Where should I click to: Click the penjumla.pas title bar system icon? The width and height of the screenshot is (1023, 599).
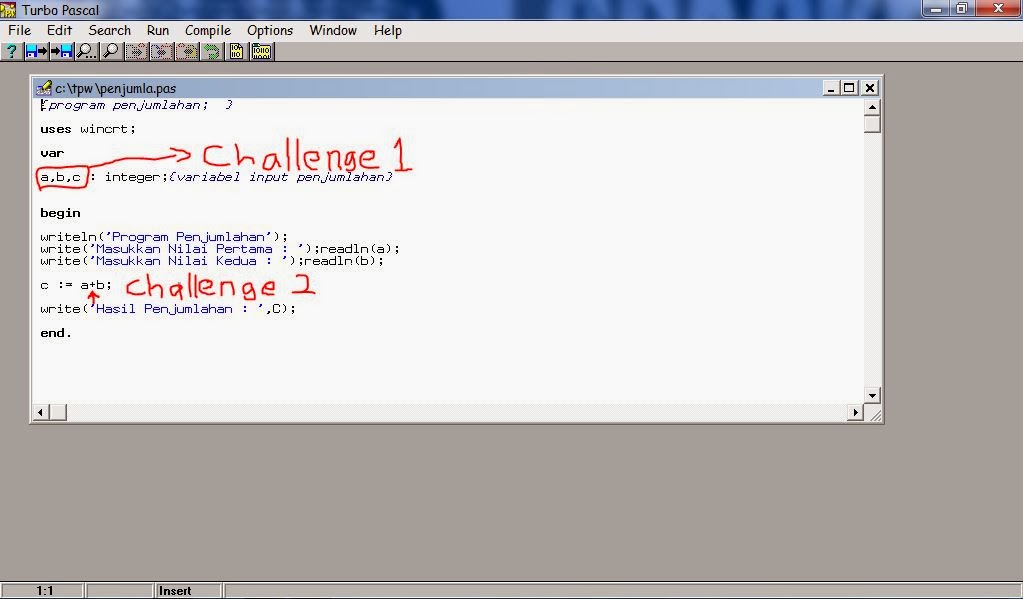(x=44, y=88)
